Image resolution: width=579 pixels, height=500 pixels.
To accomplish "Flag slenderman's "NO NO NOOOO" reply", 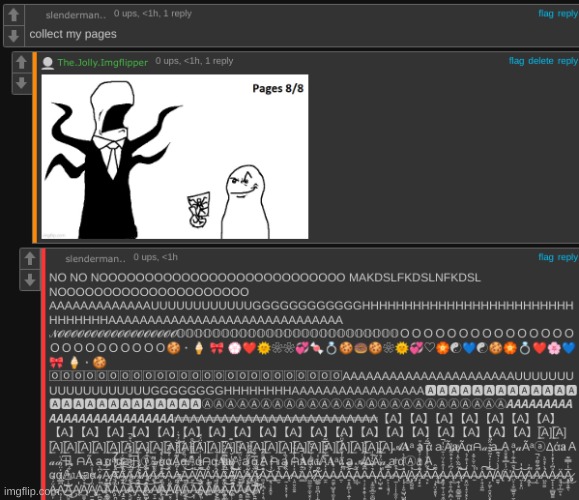I will 546,257.
